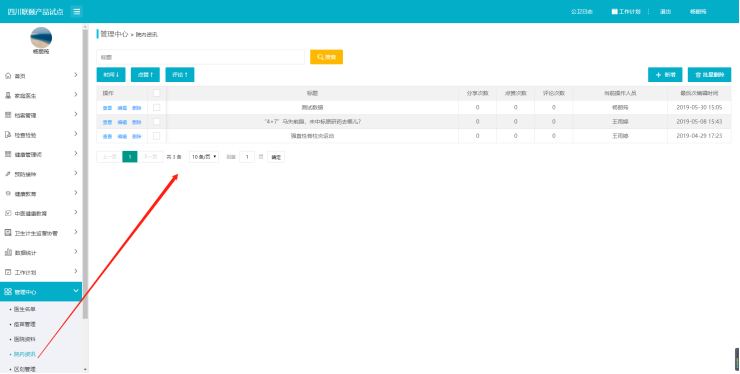Image resolution: width=740 pixels, height=374 pixels.
Task: Click the 下一页 next page button
Action: 150,157
